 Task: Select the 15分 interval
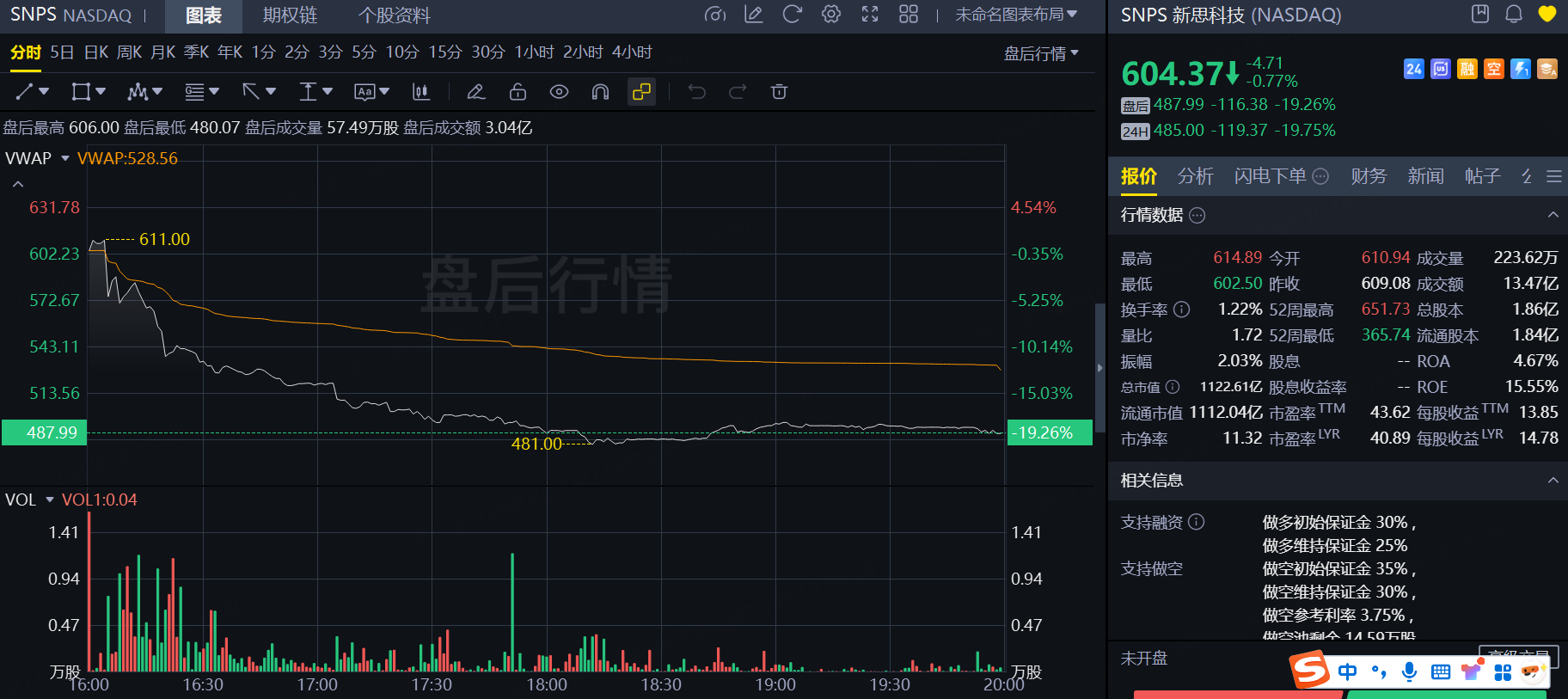tap(445, 52)
